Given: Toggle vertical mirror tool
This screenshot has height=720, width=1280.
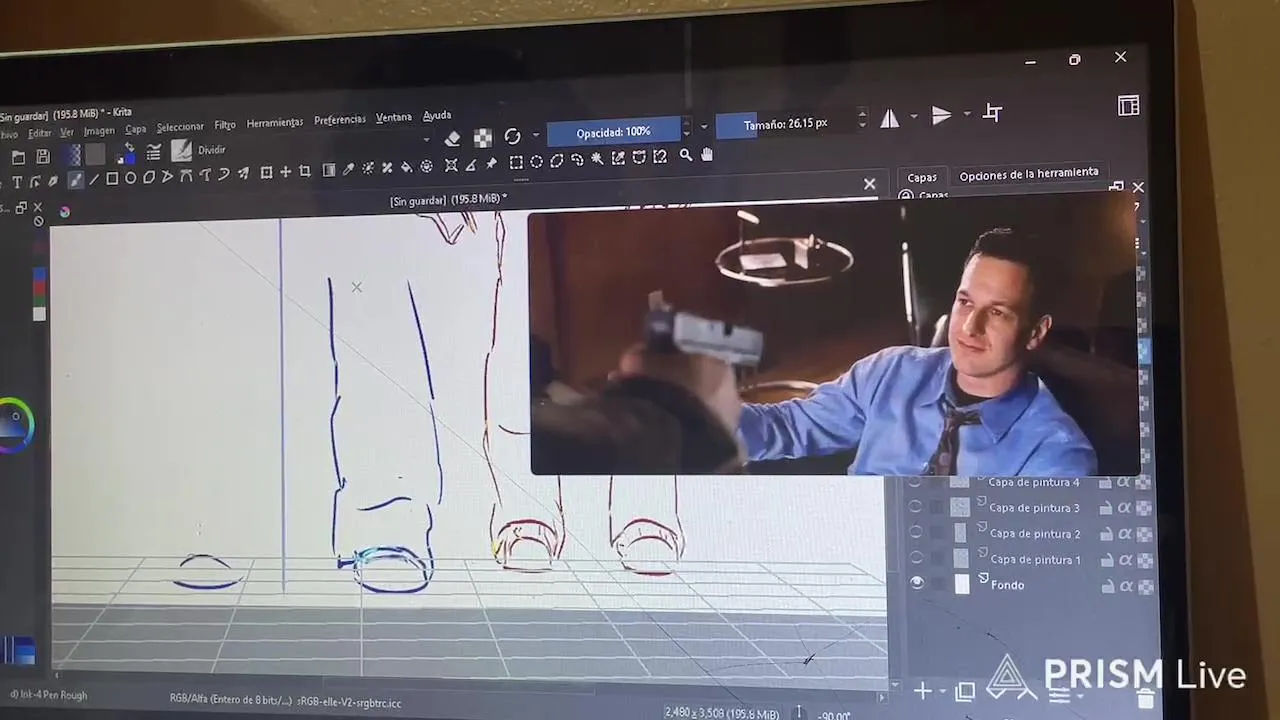Looking at the screenshot, I should tap(941, 116).
